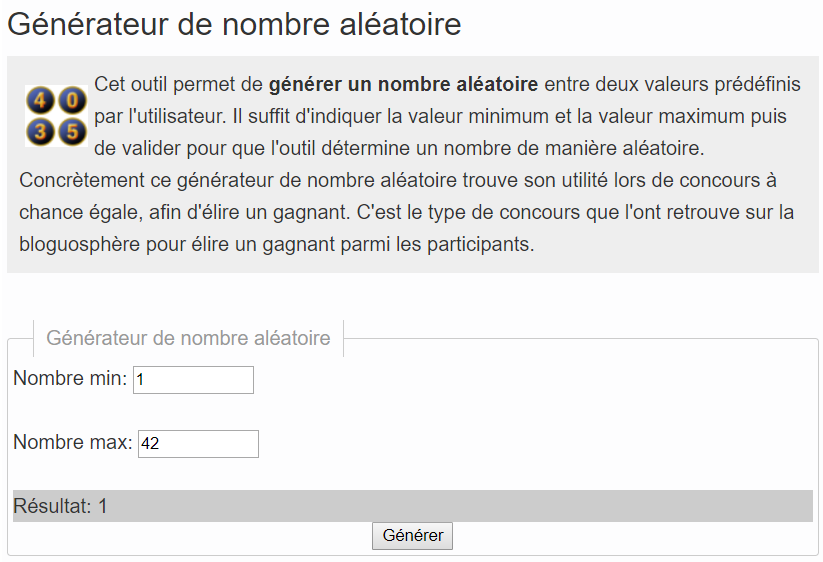This screenshot has height=562, width=823.
Task: Click the word bloguosphère in the description
Action: 80,245
